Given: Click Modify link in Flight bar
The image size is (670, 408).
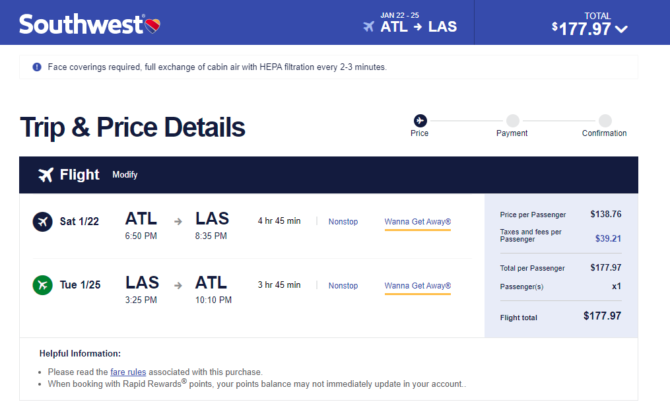Looking at the screenshot, I should tap(125, 175).
